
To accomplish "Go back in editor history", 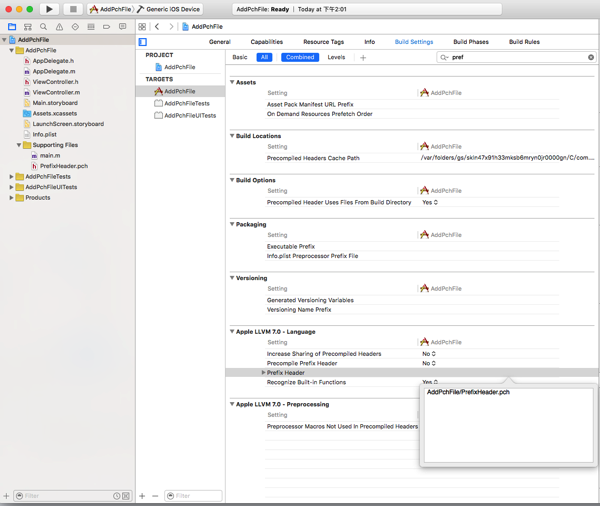I will coord(157,26).
